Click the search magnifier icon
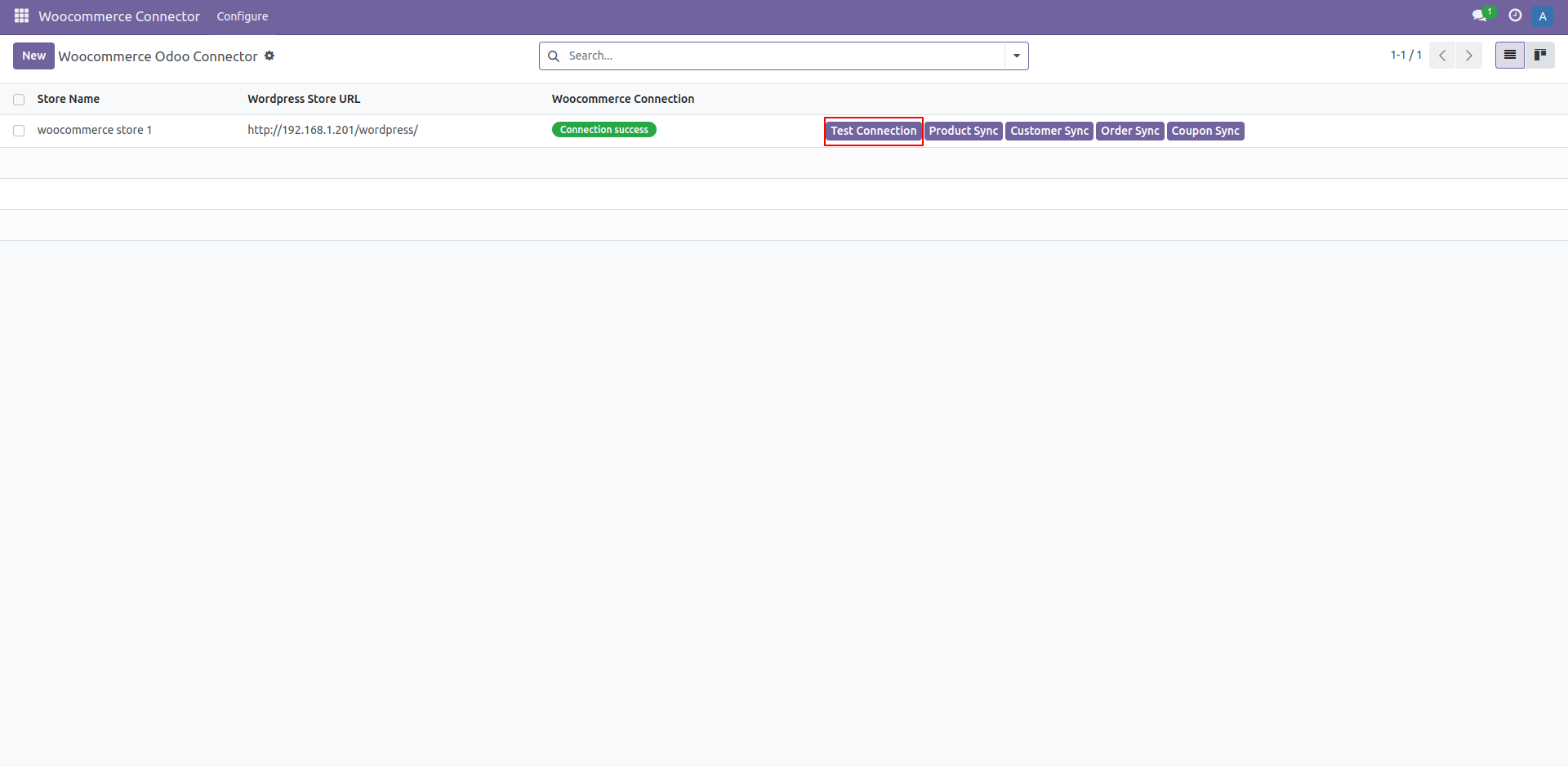 click(x=555, y=56)
